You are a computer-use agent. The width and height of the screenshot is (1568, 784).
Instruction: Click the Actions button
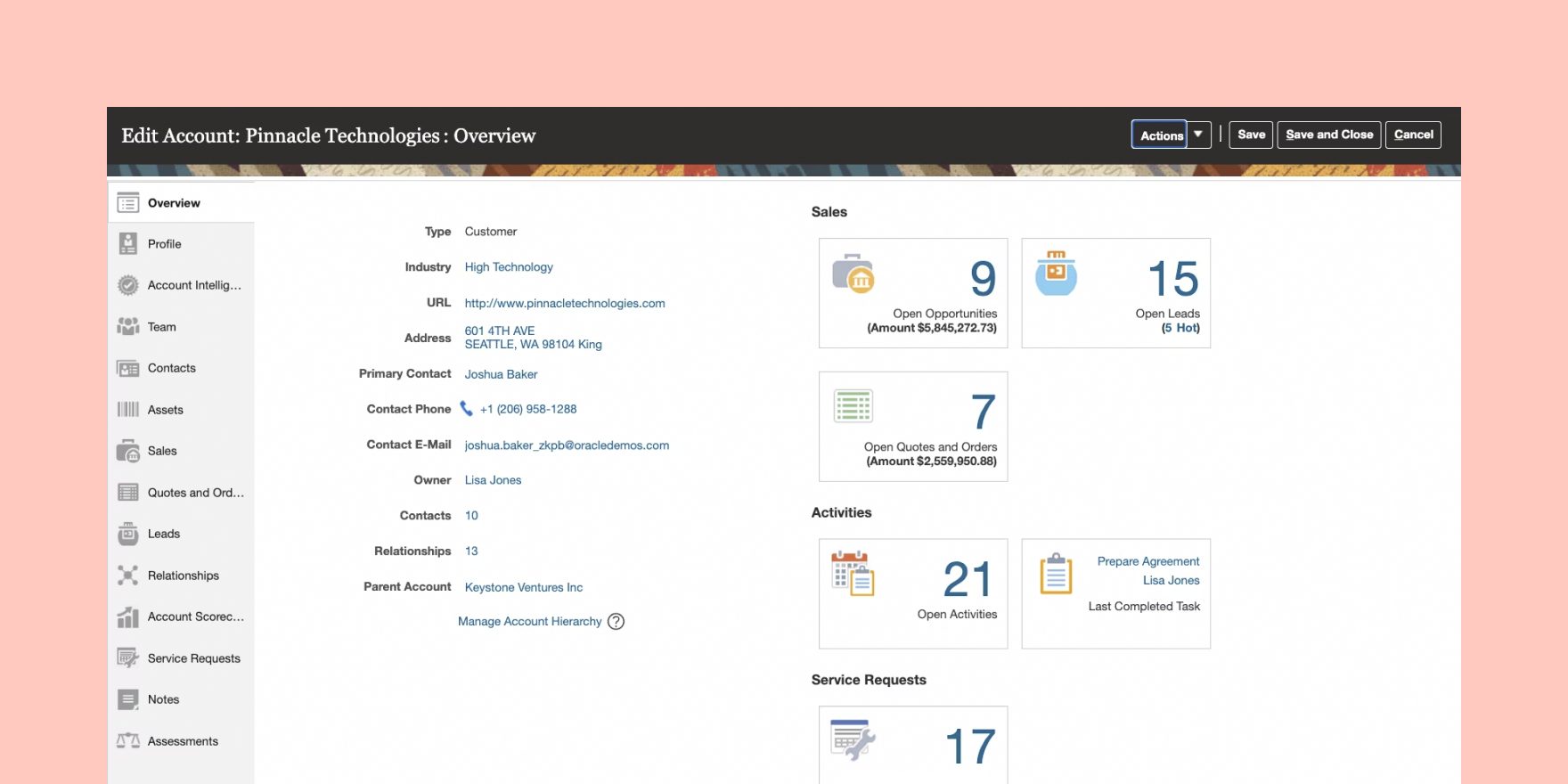1160,135
